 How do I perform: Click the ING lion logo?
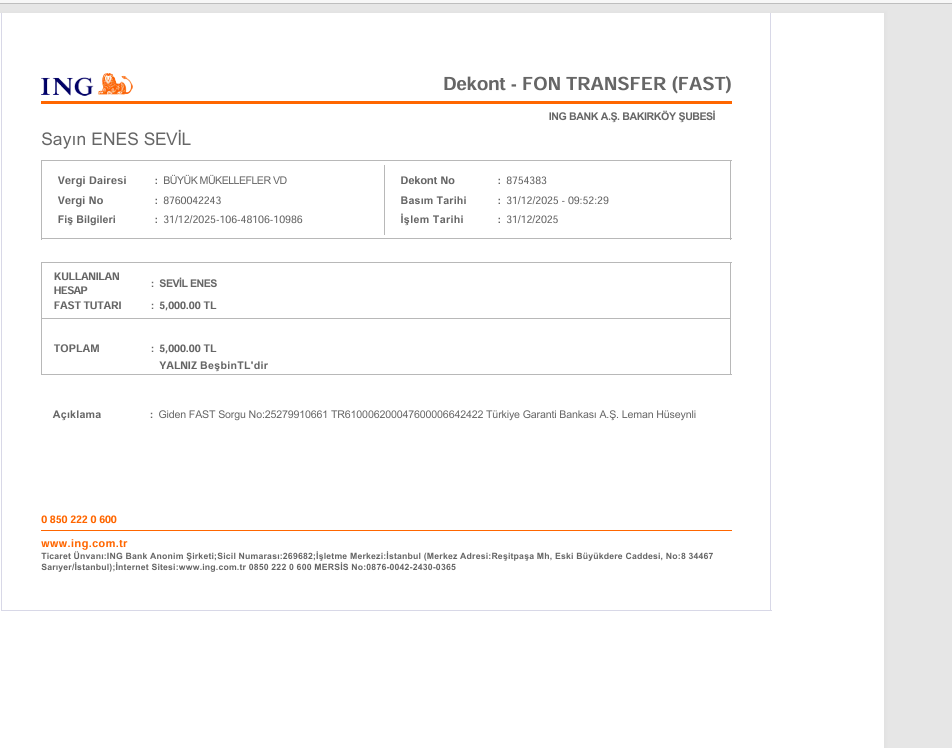point(115,84)
